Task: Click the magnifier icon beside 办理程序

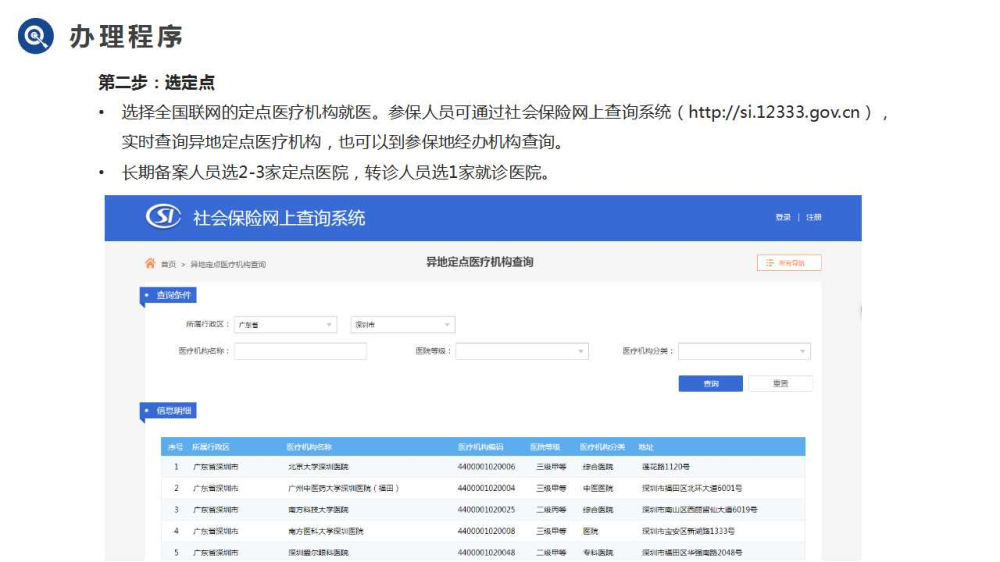Action: 36,37
